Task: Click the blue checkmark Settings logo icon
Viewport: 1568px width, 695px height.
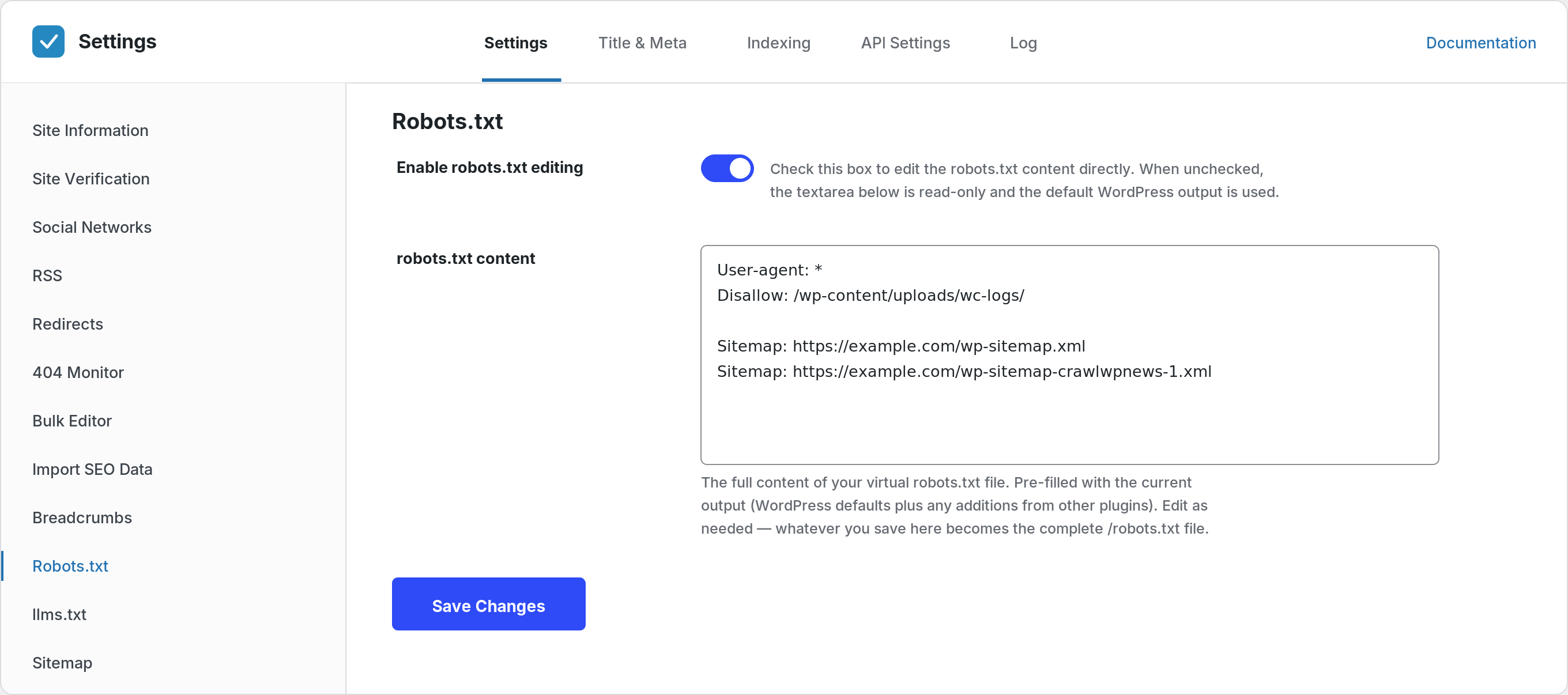Action: click(x=48, y=41)
